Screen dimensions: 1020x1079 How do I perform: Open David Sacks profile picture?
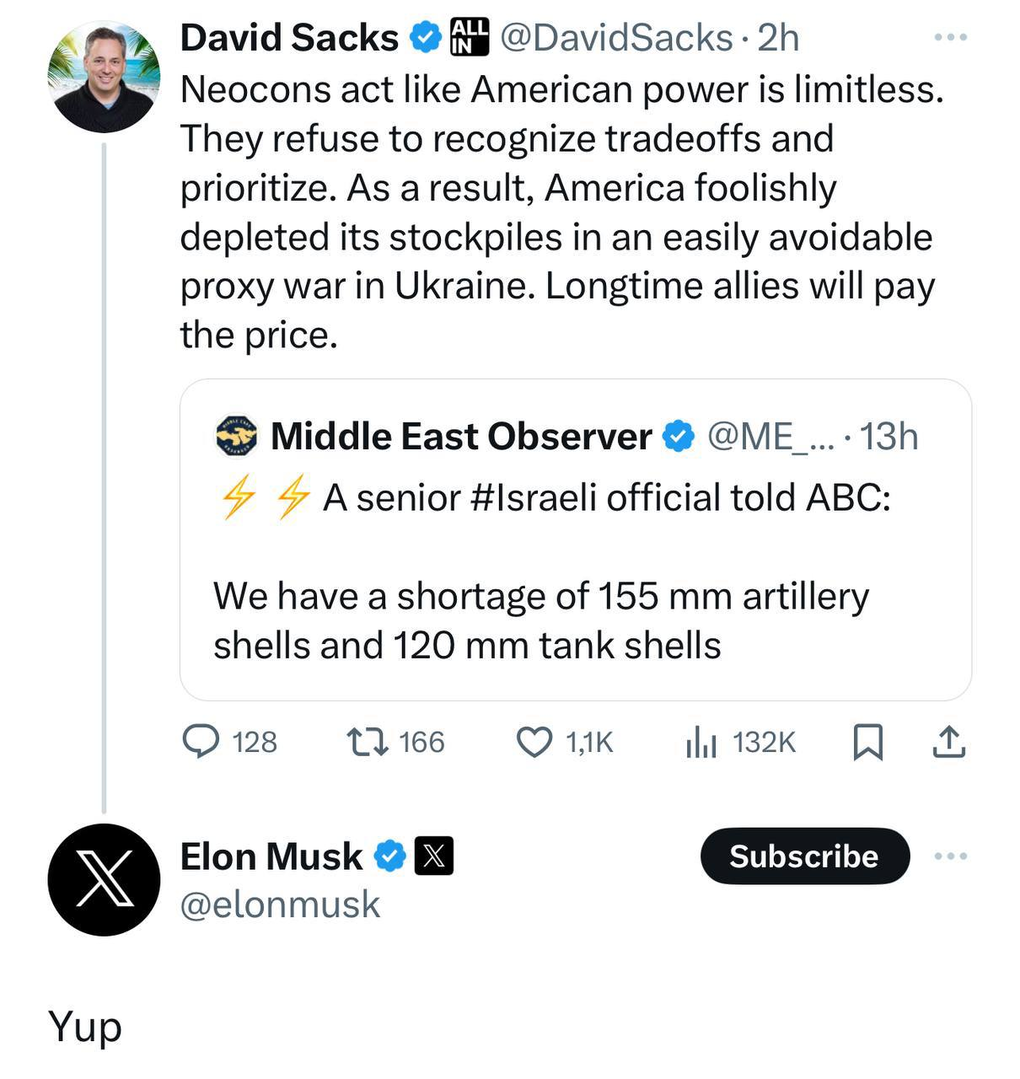click(x=104, y=78)
